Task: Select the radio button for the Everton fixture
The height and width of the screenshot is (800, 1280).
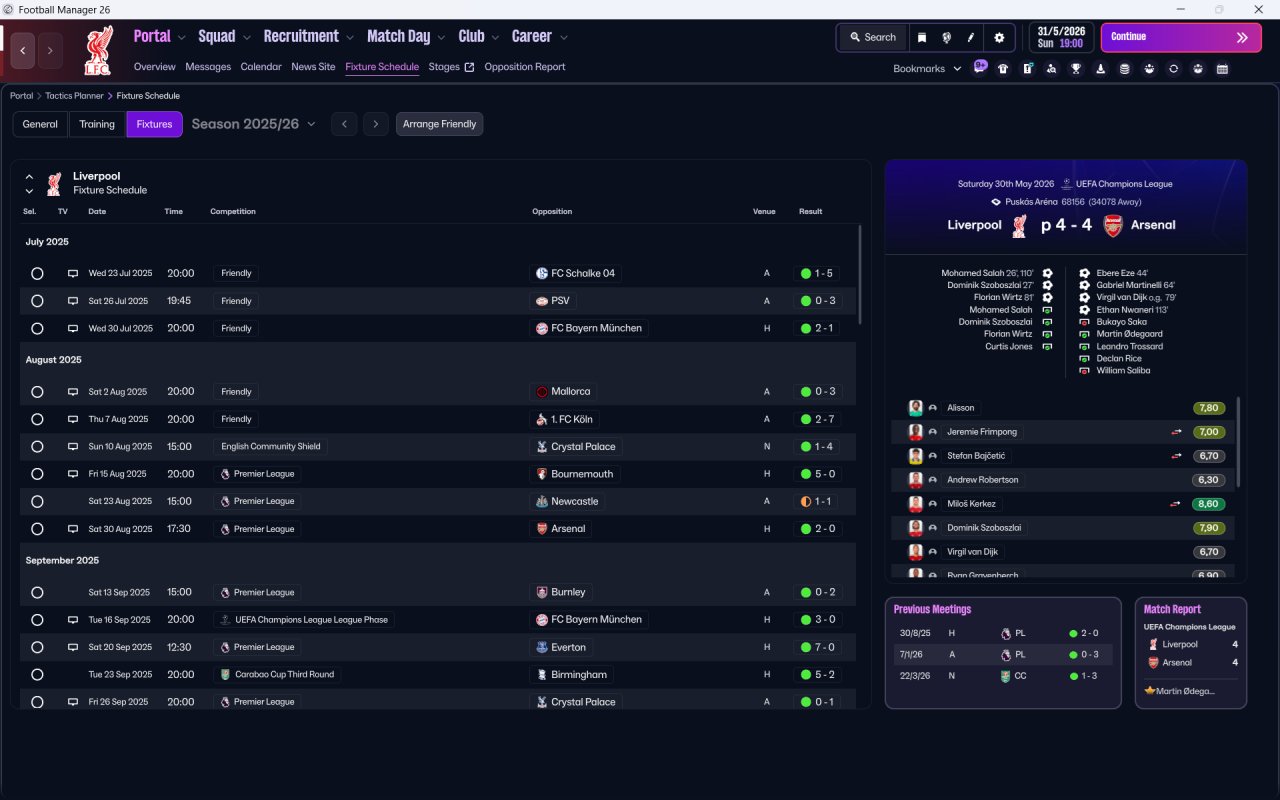Action: point(37,647)
